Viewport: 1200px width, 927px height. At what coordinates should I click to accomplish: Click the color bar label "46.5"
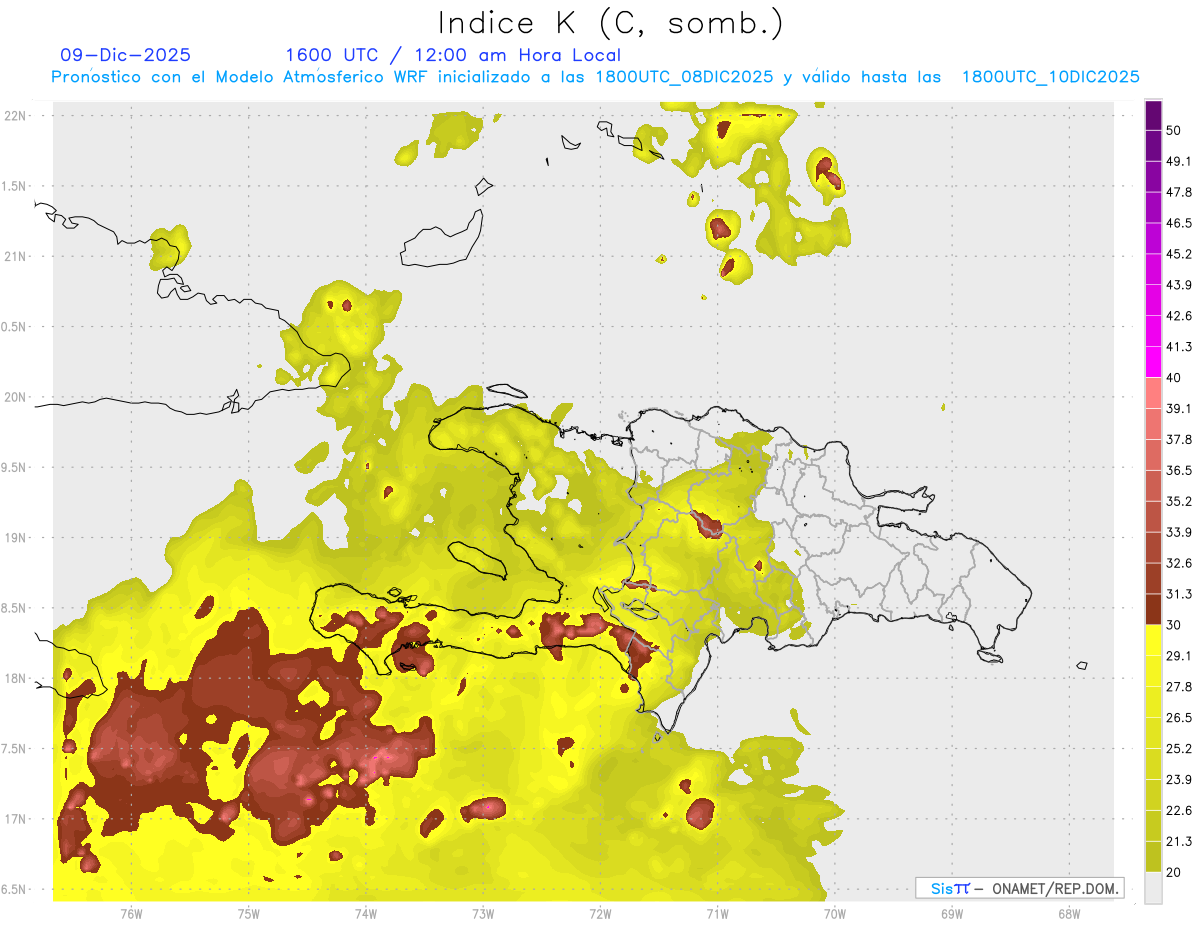[x=1178, y=224]
